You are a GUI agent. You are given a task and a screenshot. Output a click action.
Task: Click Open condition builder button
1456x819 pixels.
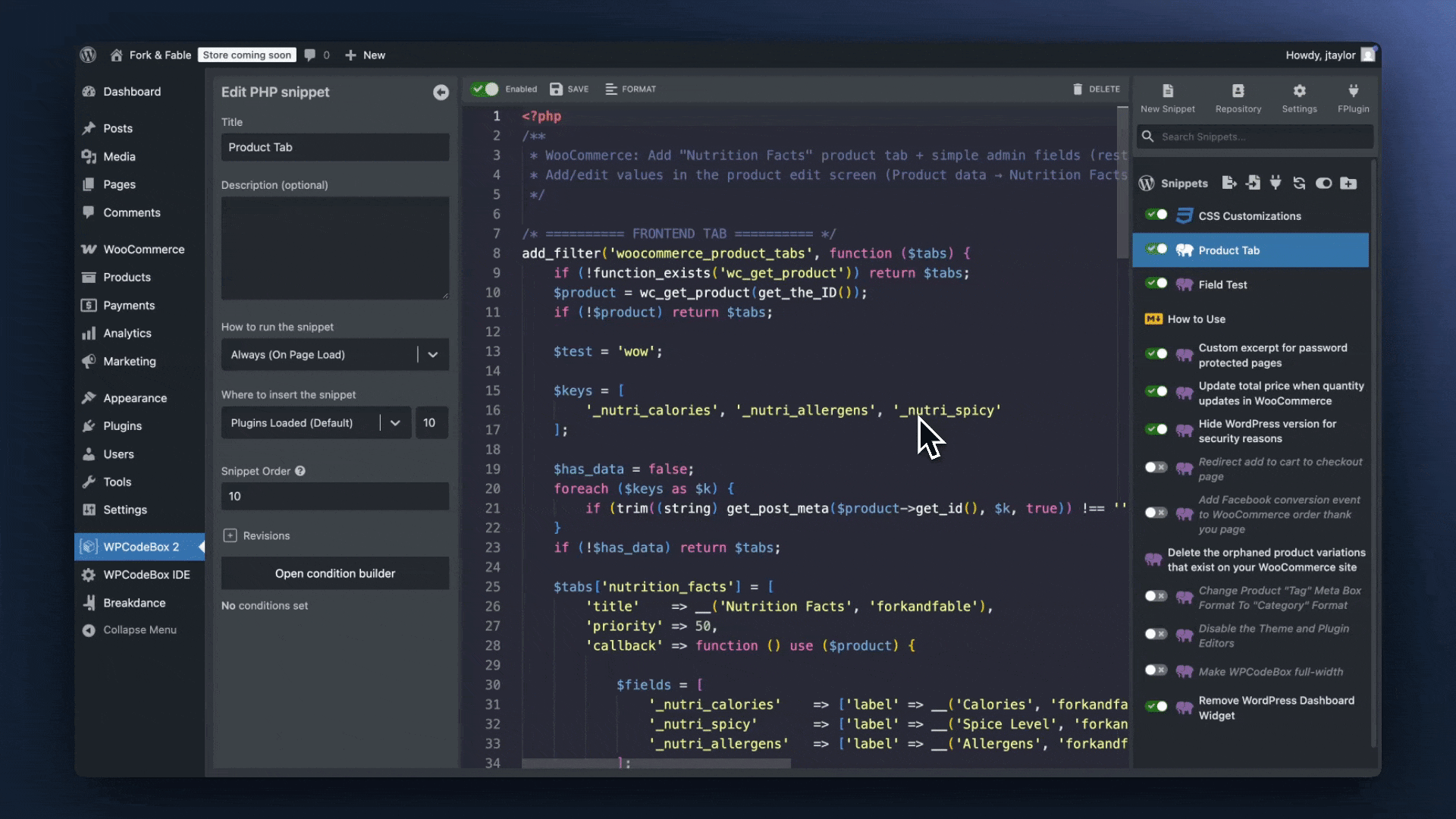pos(335,574)
